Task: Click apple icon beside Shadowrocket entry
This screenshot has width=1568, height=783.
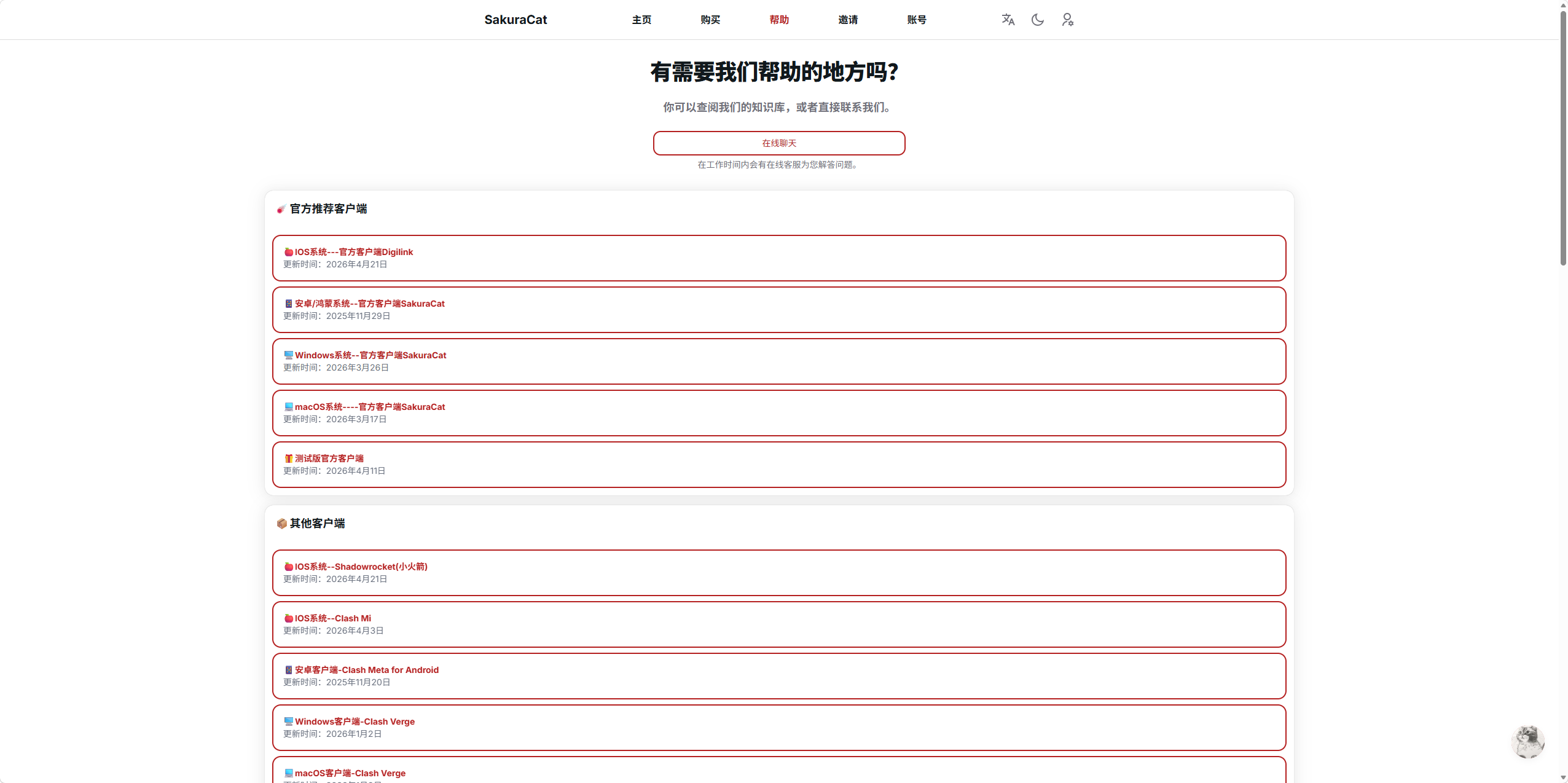Action: point(288,567)
